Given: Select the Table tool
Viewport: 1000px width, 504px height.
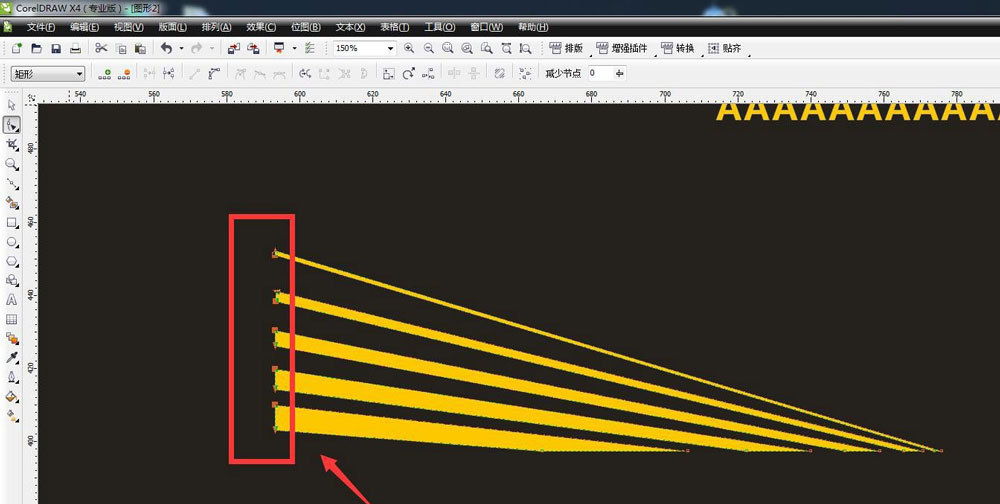Looking at the screenshot, I should click(12, 320).
